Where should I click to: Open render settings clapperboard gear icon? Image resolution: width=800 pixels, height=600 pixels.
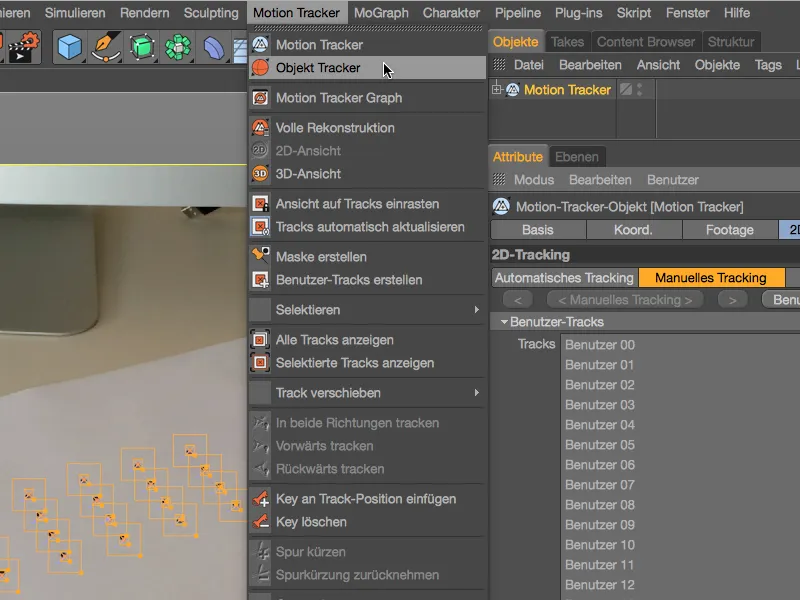[x=23, y=47]
